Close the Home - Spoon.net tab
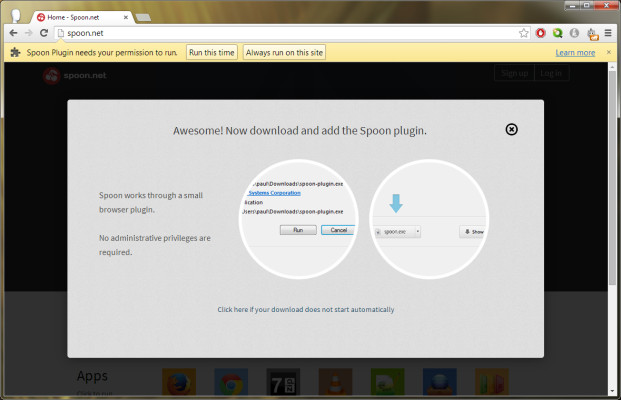621x400 pixels. pyautogui.click(x=126, y=17)
